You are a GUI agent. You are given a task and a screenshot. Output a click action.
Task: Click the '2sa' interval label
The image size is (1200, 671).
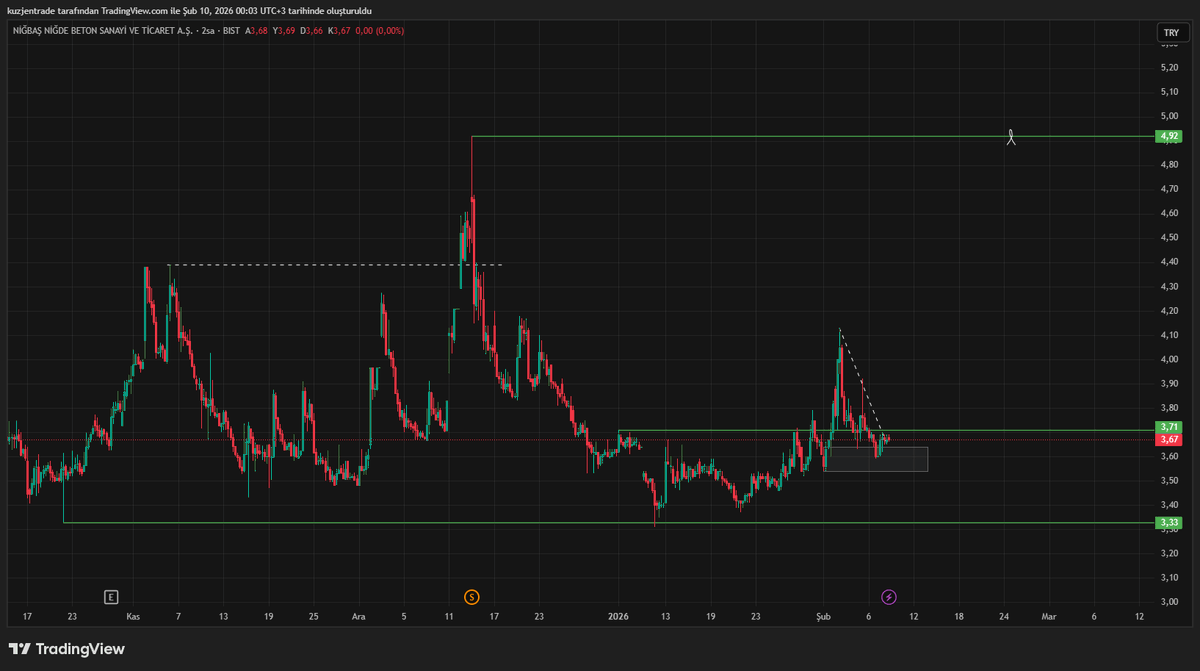pos(206,30)
